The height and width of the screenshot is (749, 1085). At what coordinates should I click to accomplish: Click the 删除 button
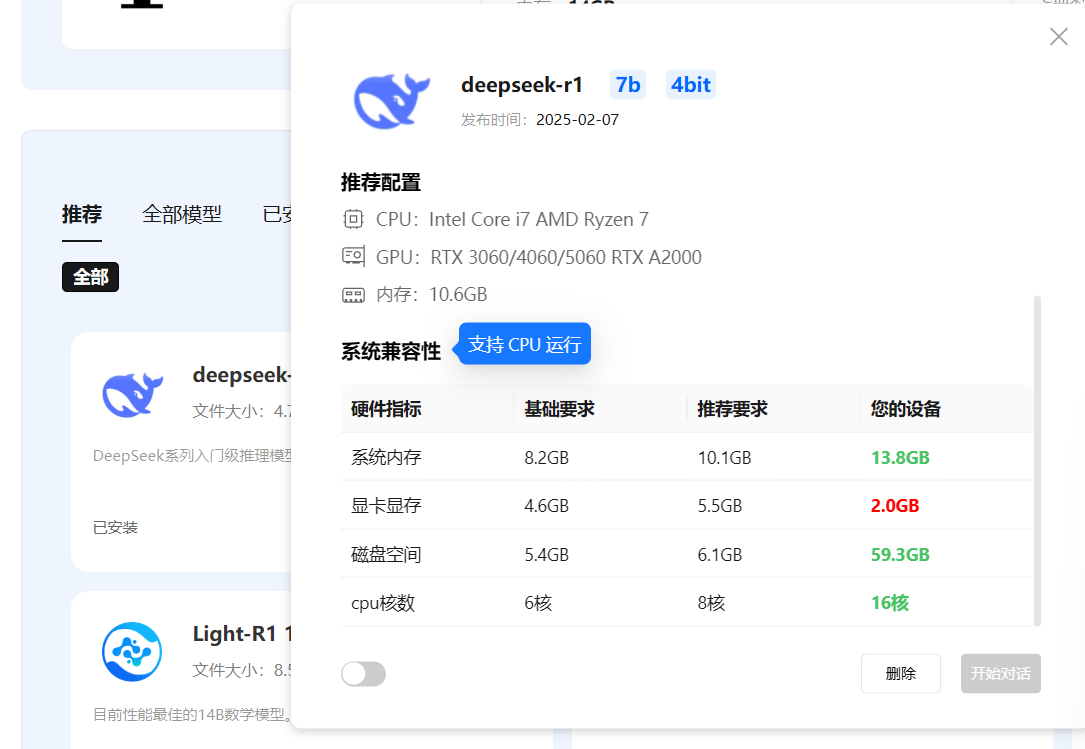900,673
